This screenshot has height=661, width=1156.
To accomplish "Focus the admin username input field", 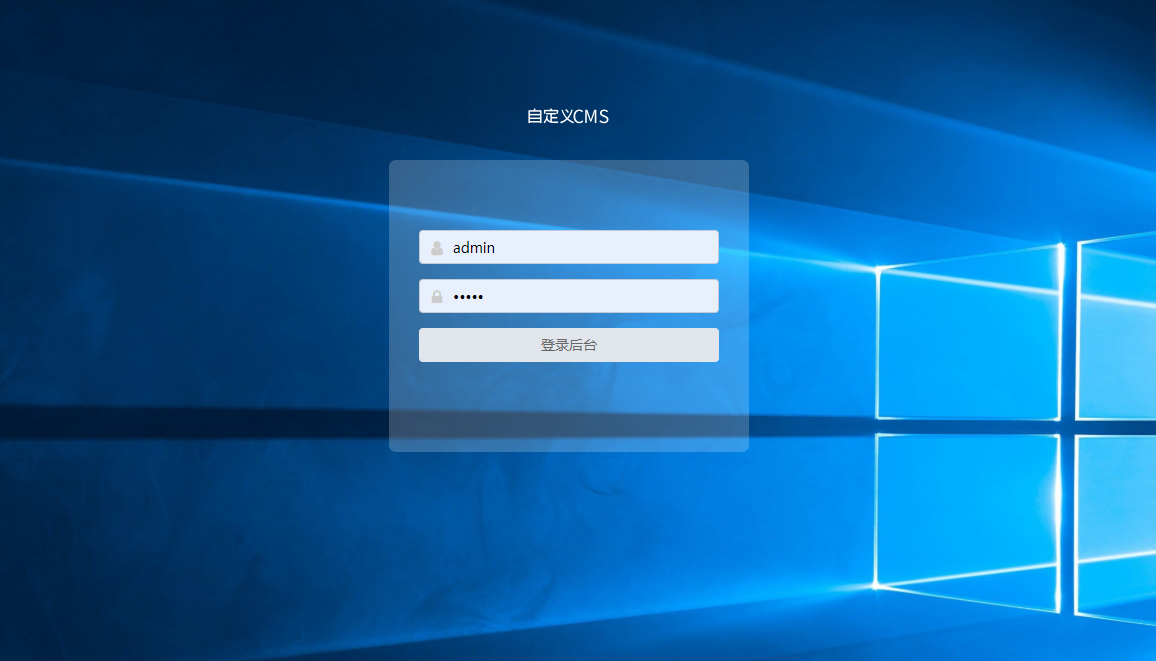I will click(x=568, y=247).
